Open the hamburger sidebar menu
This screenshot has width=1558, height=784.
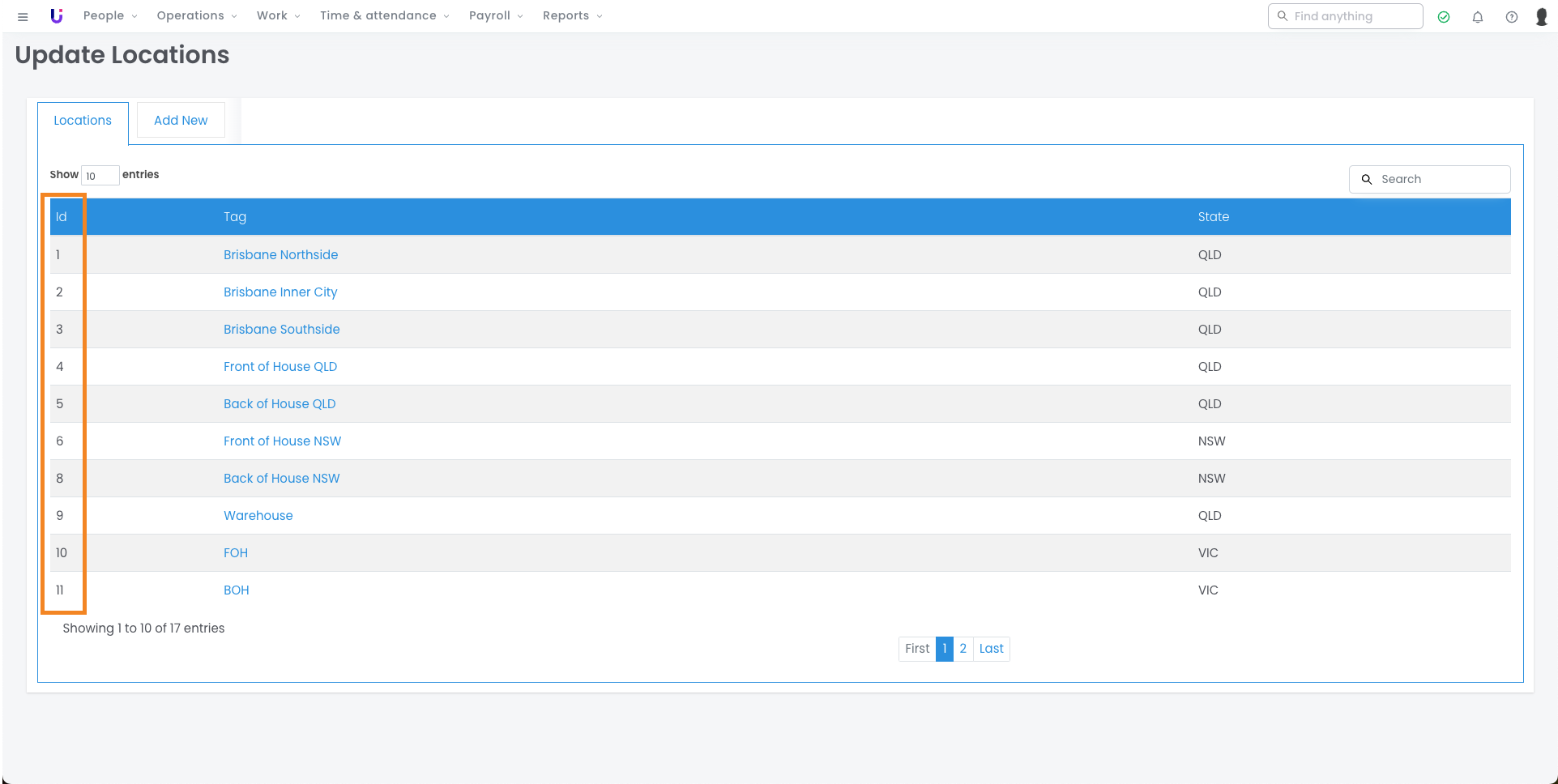coord(23,16)
